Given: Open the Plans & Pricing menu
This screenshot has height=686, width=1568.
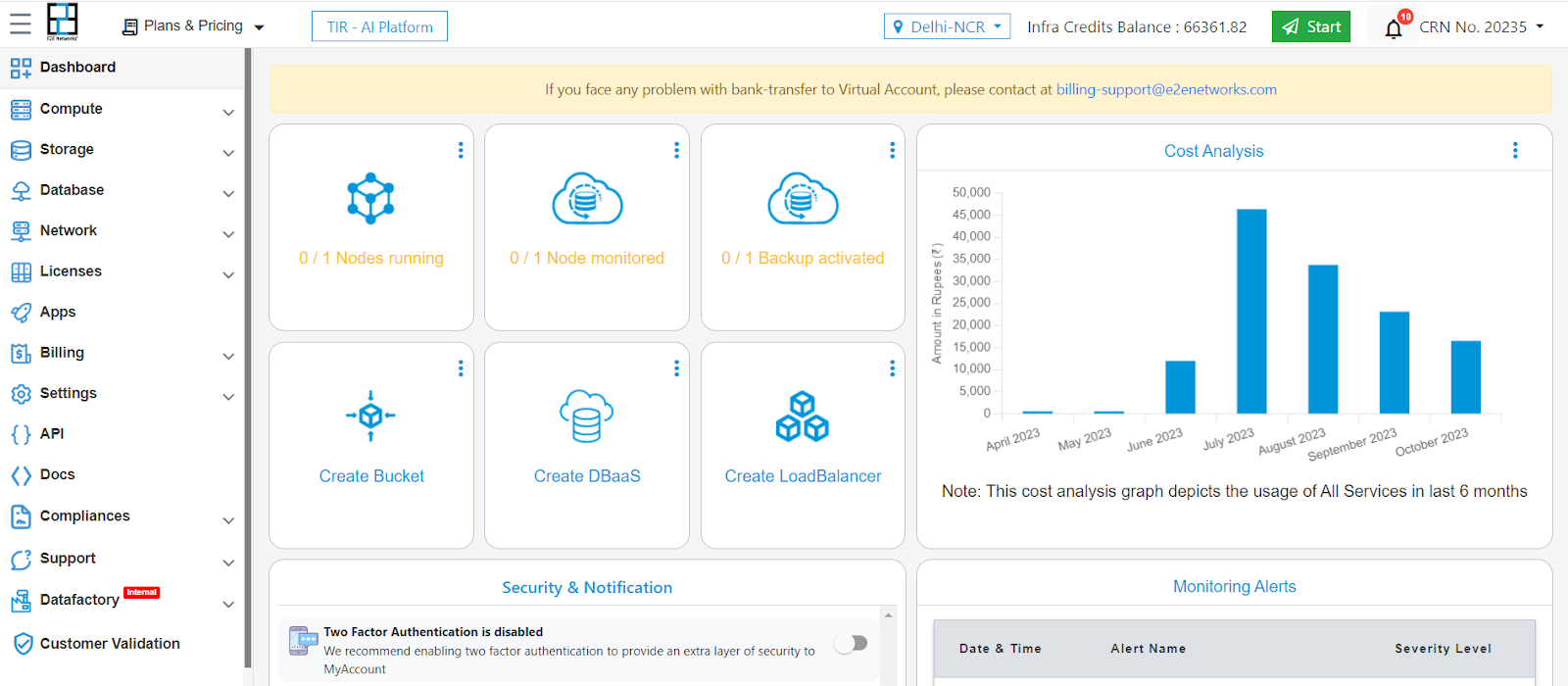Looking at the screenshot, I should pyautogui.click(x=193, y=26).
